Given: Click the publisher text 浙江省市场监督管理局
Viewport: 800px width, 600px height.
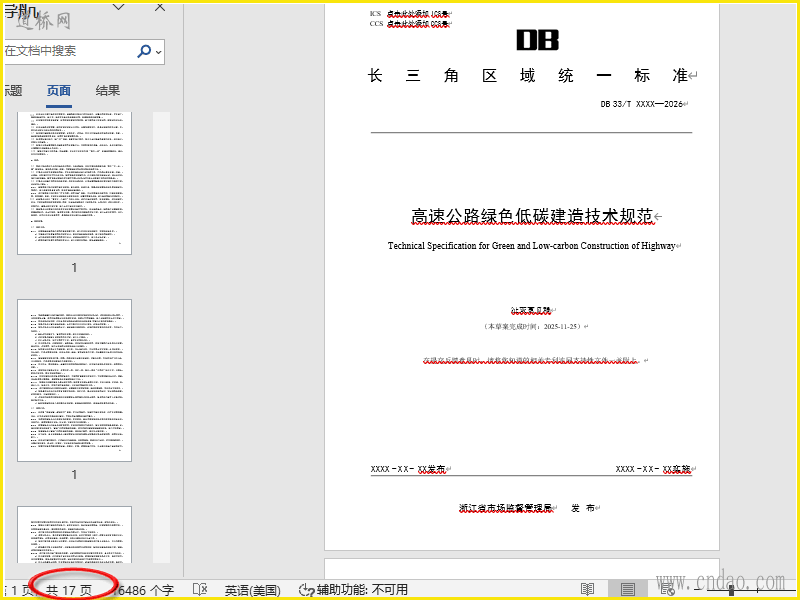Looking at the screenshot, I should 505,508.
